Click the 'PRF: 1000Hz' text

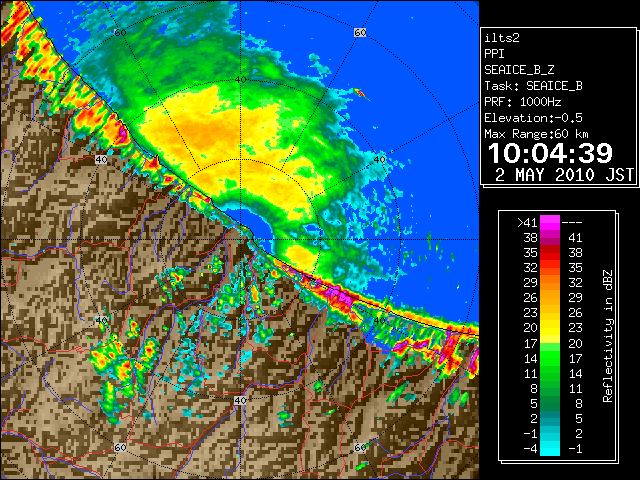pos(523,102)
